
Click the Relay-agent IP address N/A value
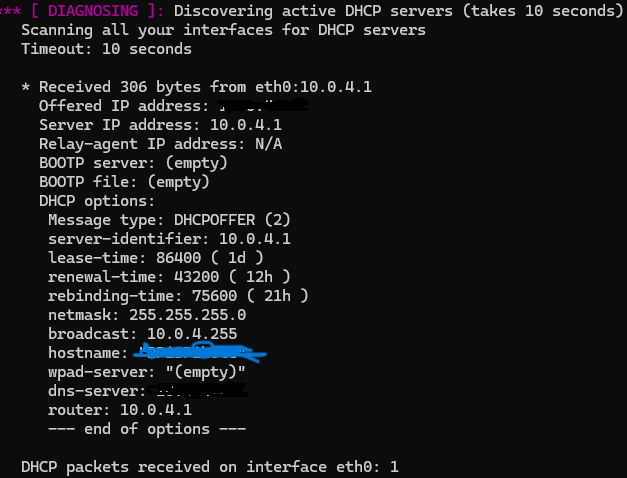(x=269, y=144)
